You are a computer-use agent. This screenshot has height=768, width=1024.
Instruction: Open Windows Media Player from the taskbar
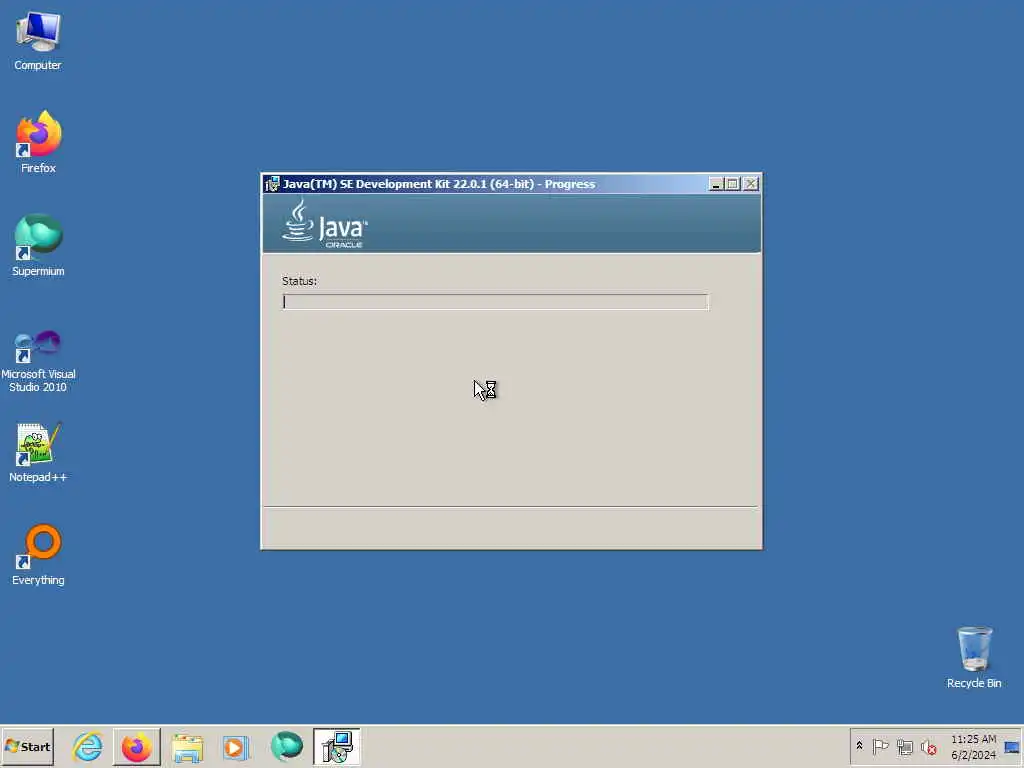point(235,747)
